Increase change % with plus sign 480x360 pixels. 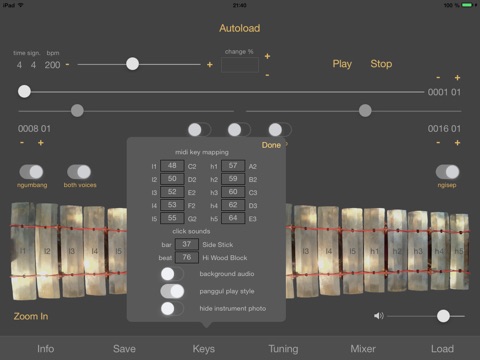coord(267,56)
